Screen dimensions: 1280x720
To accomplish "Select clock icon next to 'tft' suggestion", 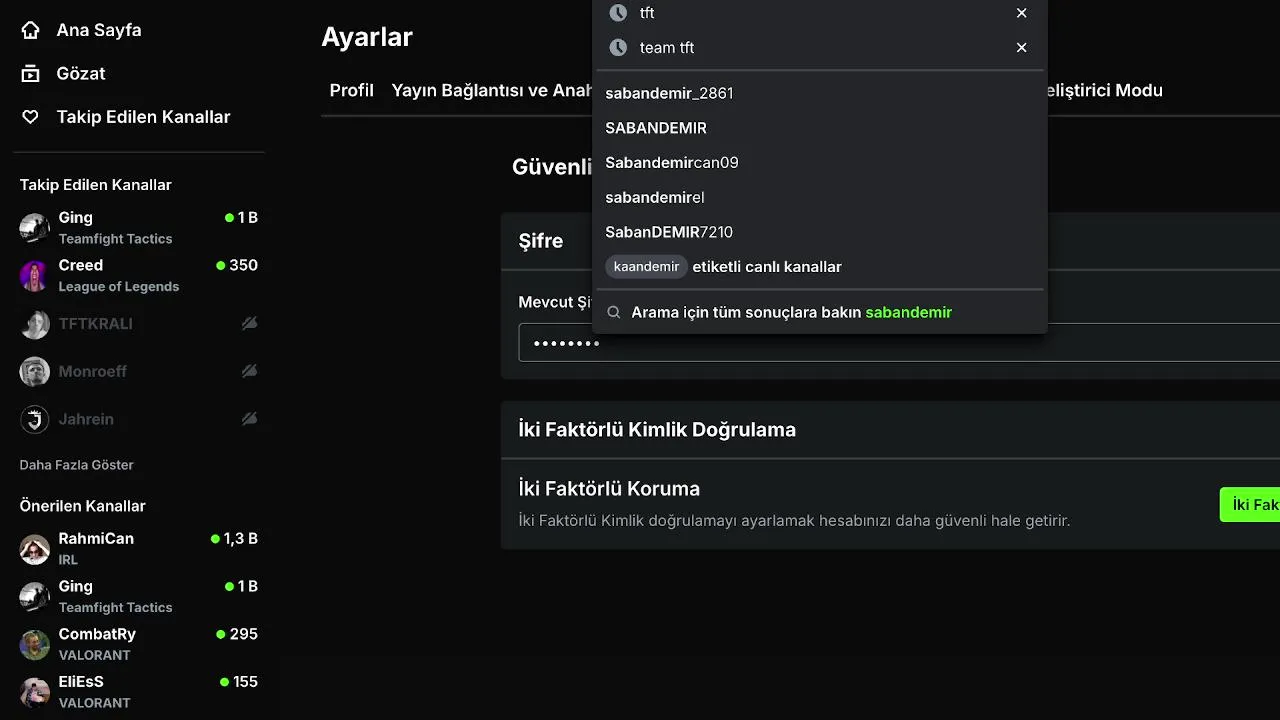I will pos(618,13).
